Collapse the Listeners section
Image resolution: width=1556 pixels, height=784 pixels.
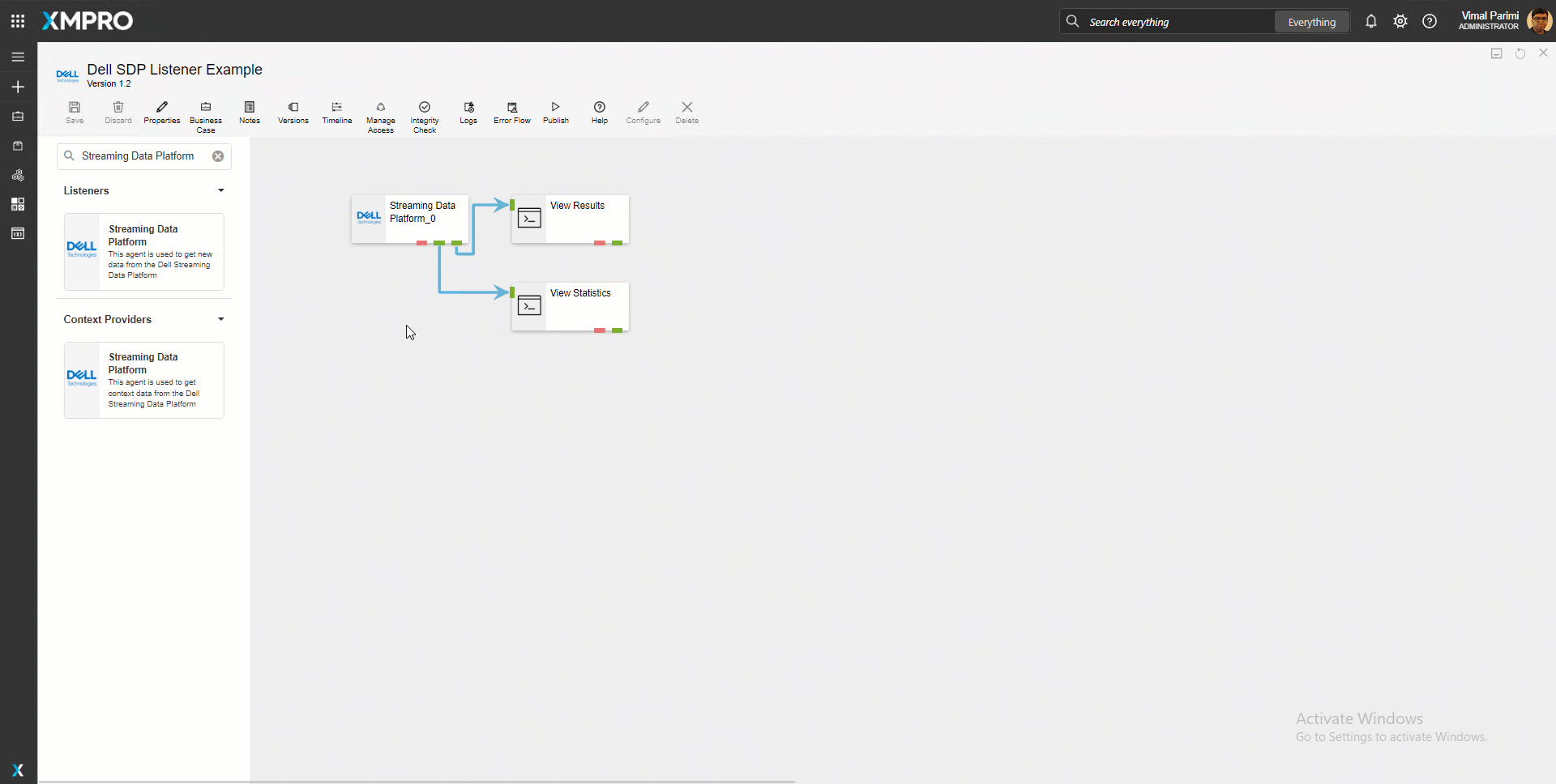pos(220,190)
